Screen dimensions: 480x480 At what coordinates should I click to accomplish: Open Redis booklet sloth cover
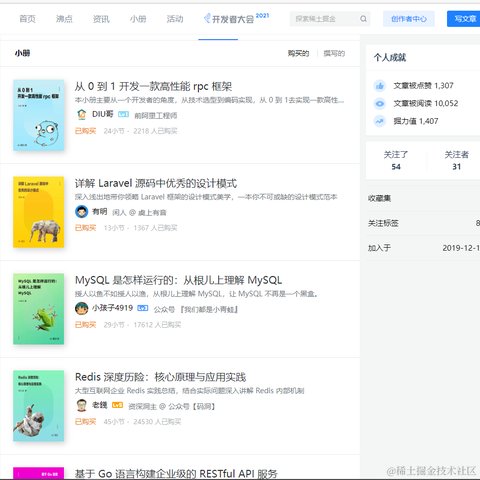point(39,406)
